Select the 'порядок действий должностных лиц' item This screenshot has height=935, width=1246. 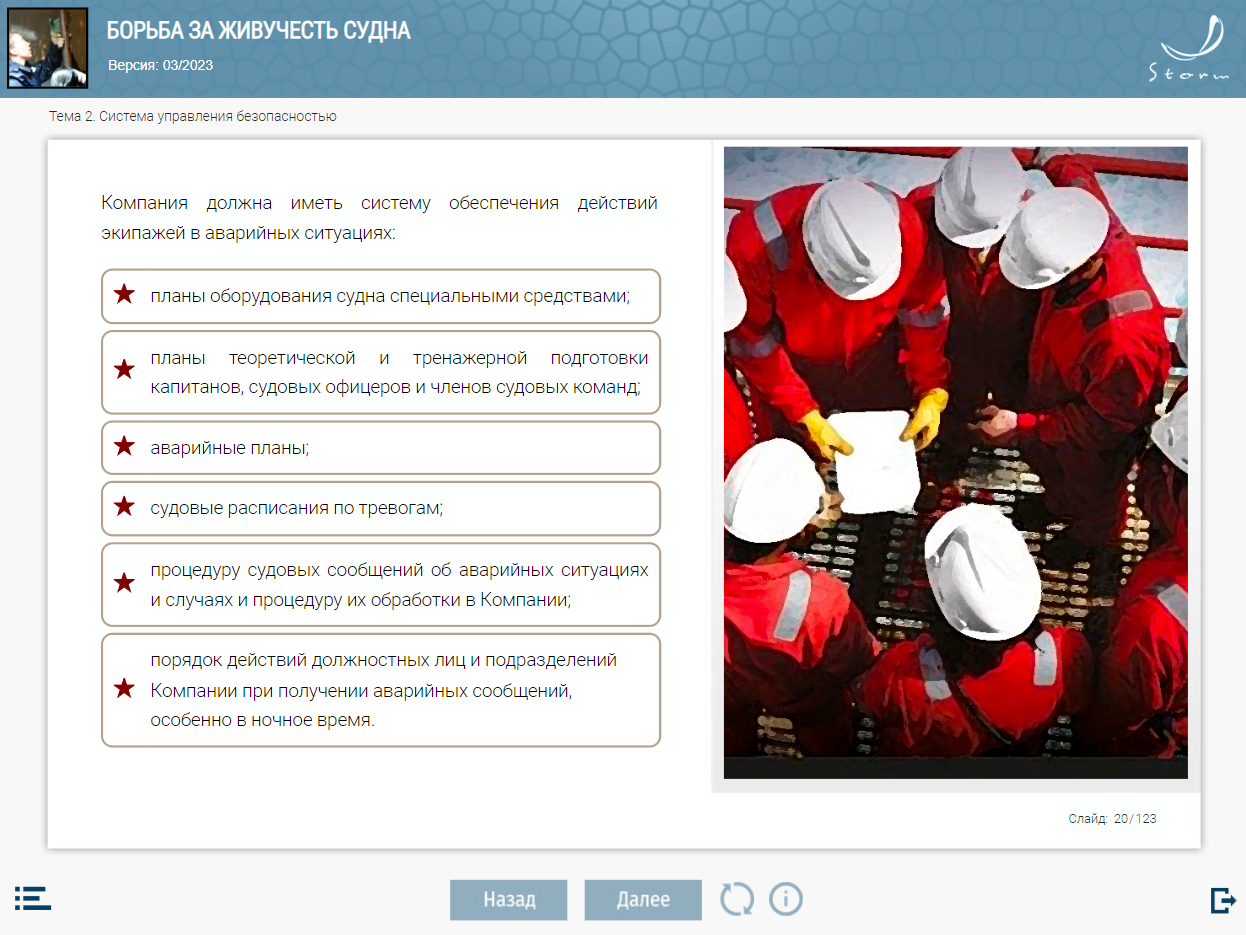tap(381, 690)
